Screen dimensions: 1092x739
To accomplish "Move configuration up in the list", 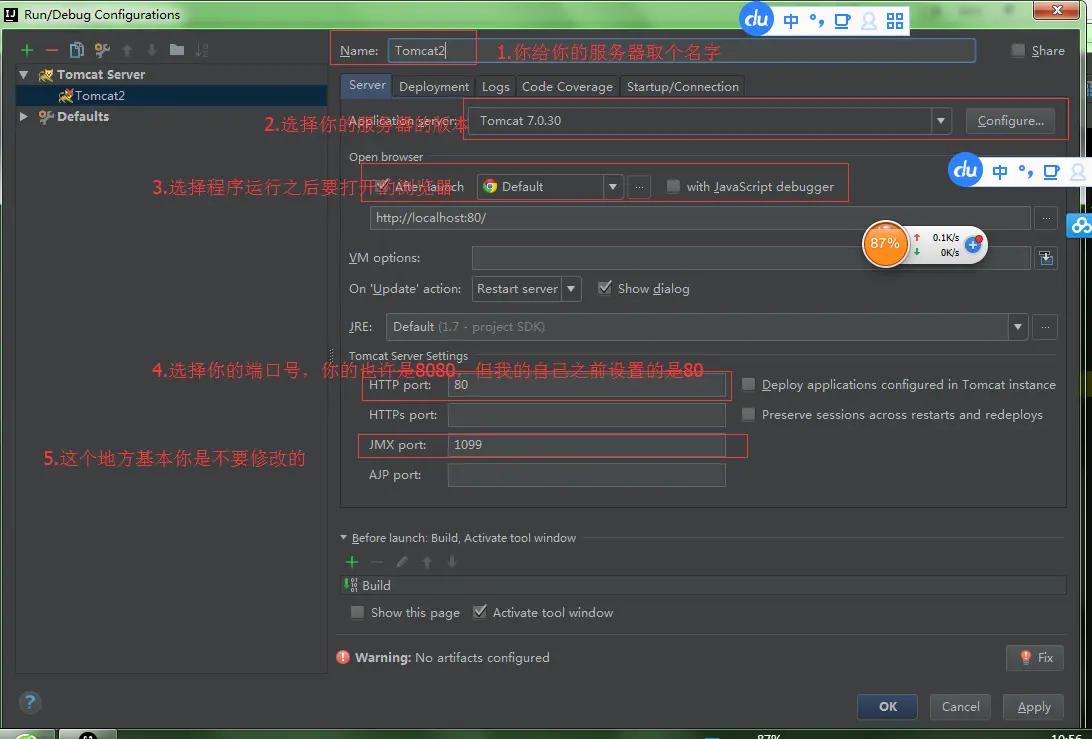I will pos(127,50).
